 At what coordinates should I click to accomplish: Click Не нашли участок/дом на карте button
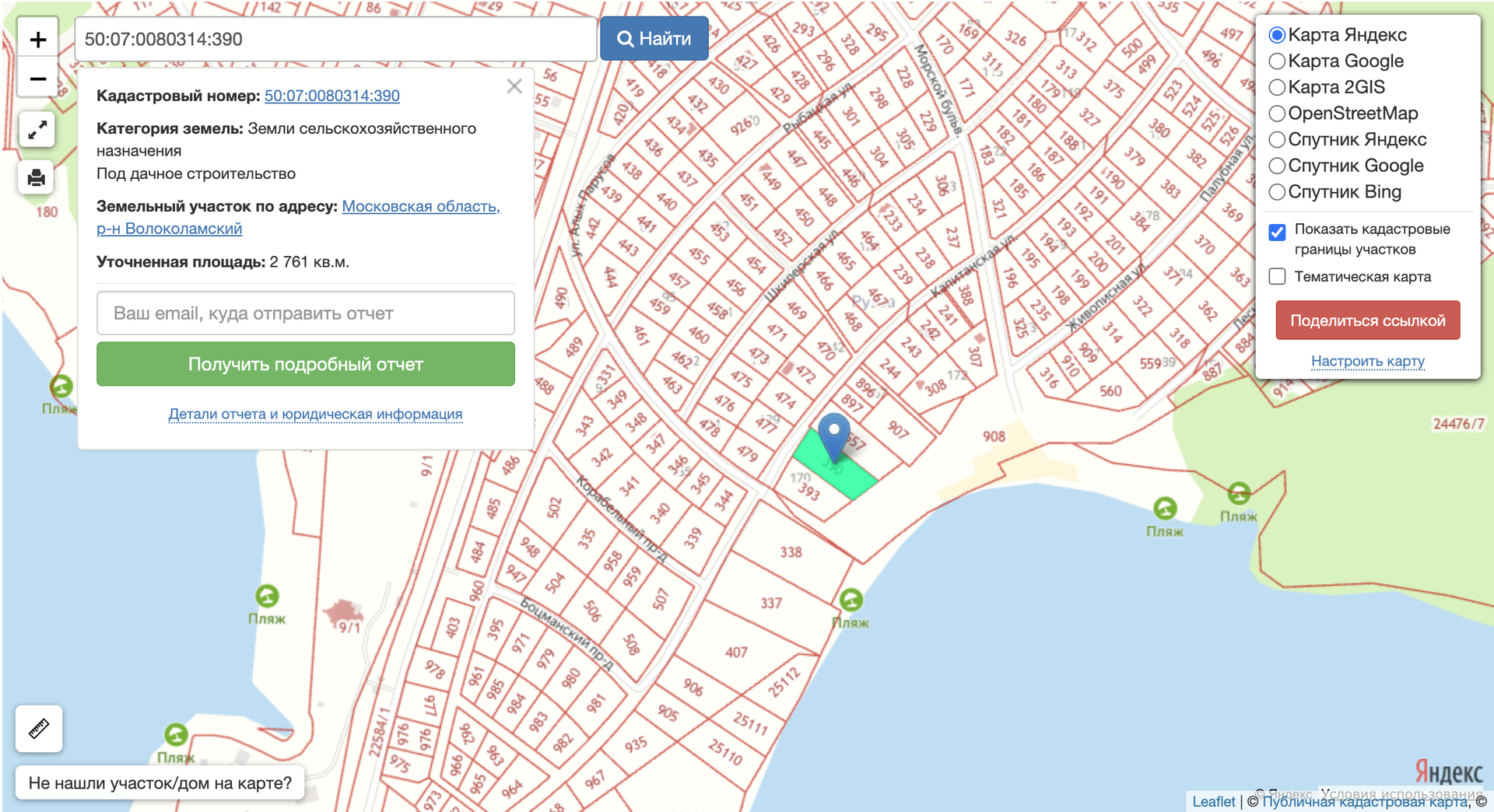(x=160, y=783)
